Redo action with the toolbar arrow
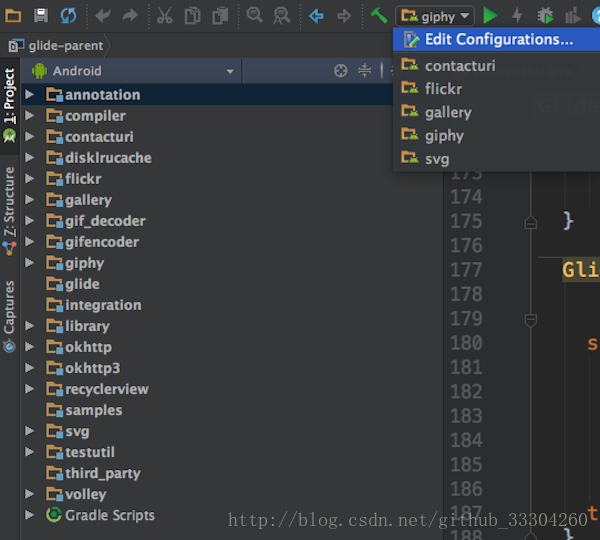This screenshot has height=540, width=600. click(130, 16)
